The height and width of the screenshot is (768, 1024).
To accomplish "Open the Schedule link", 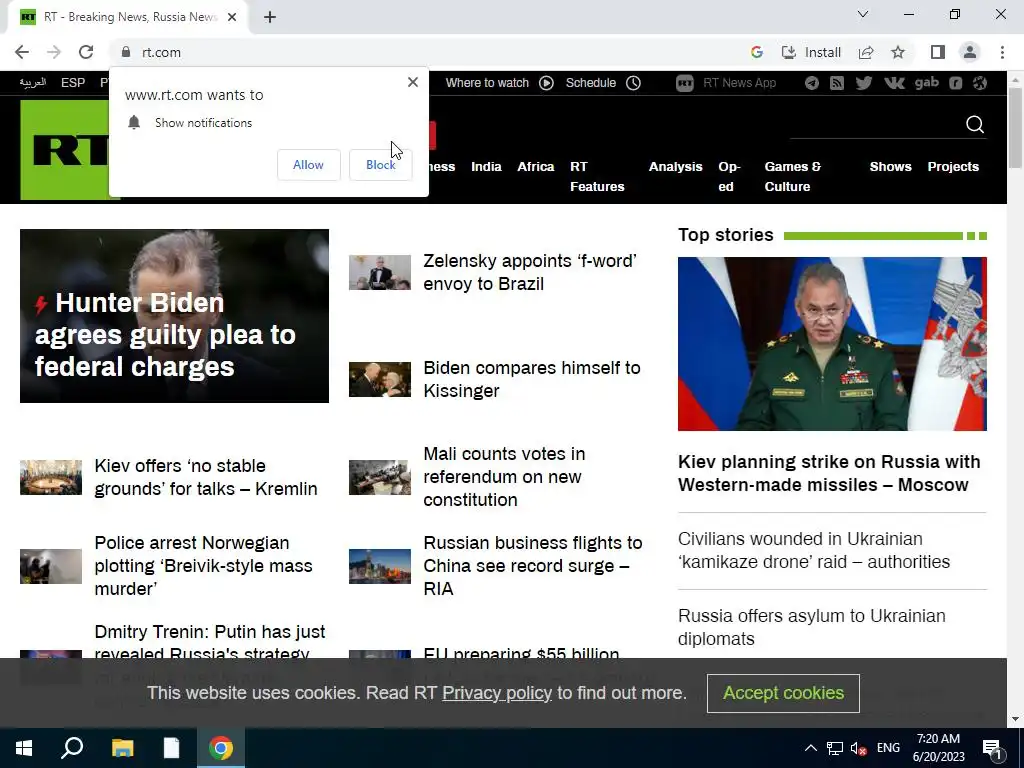I will (x=590, y=83).
